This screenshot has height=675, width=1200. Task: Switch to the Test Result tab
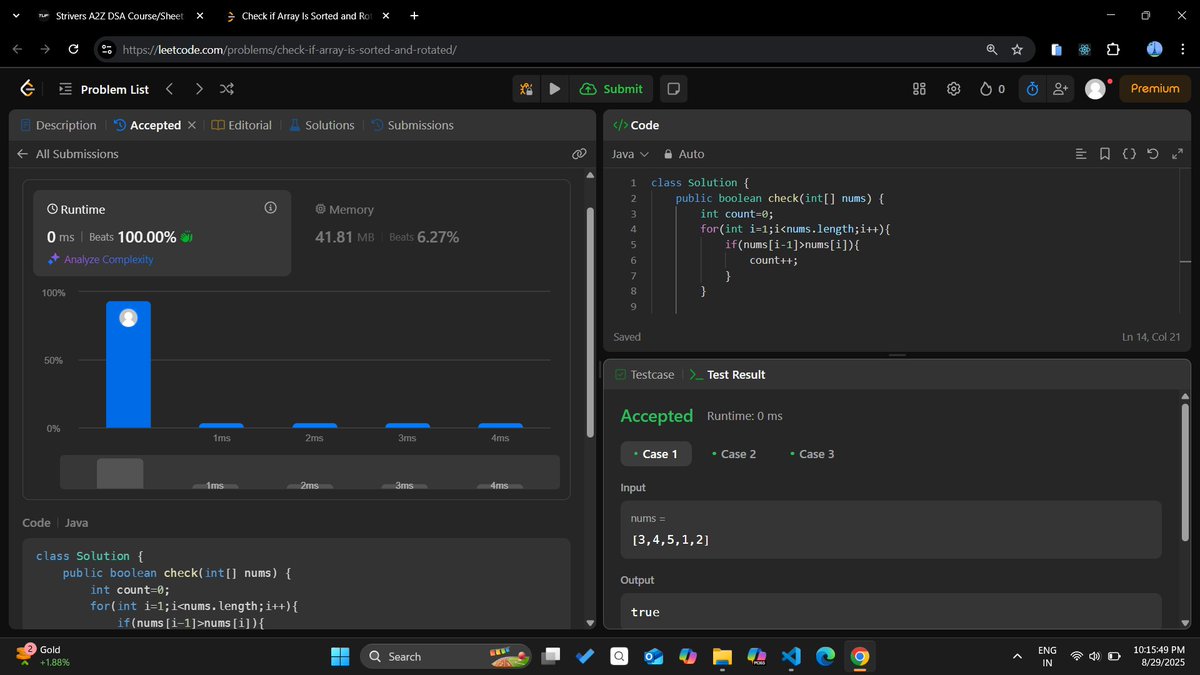coord(727,374)
